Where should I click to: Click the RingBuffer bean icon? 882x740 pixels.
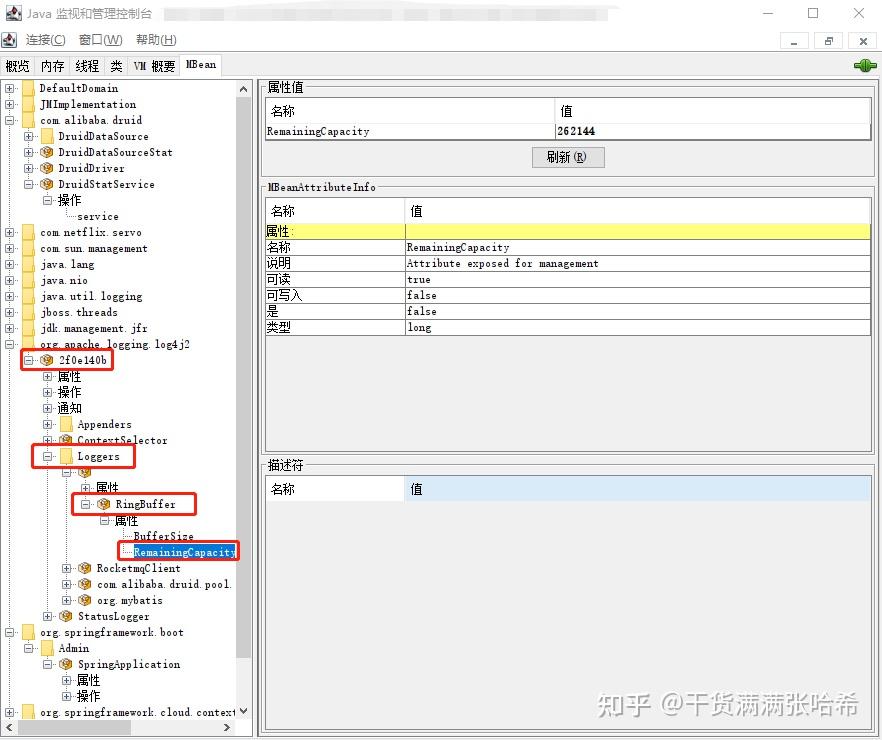coord(104,504)
